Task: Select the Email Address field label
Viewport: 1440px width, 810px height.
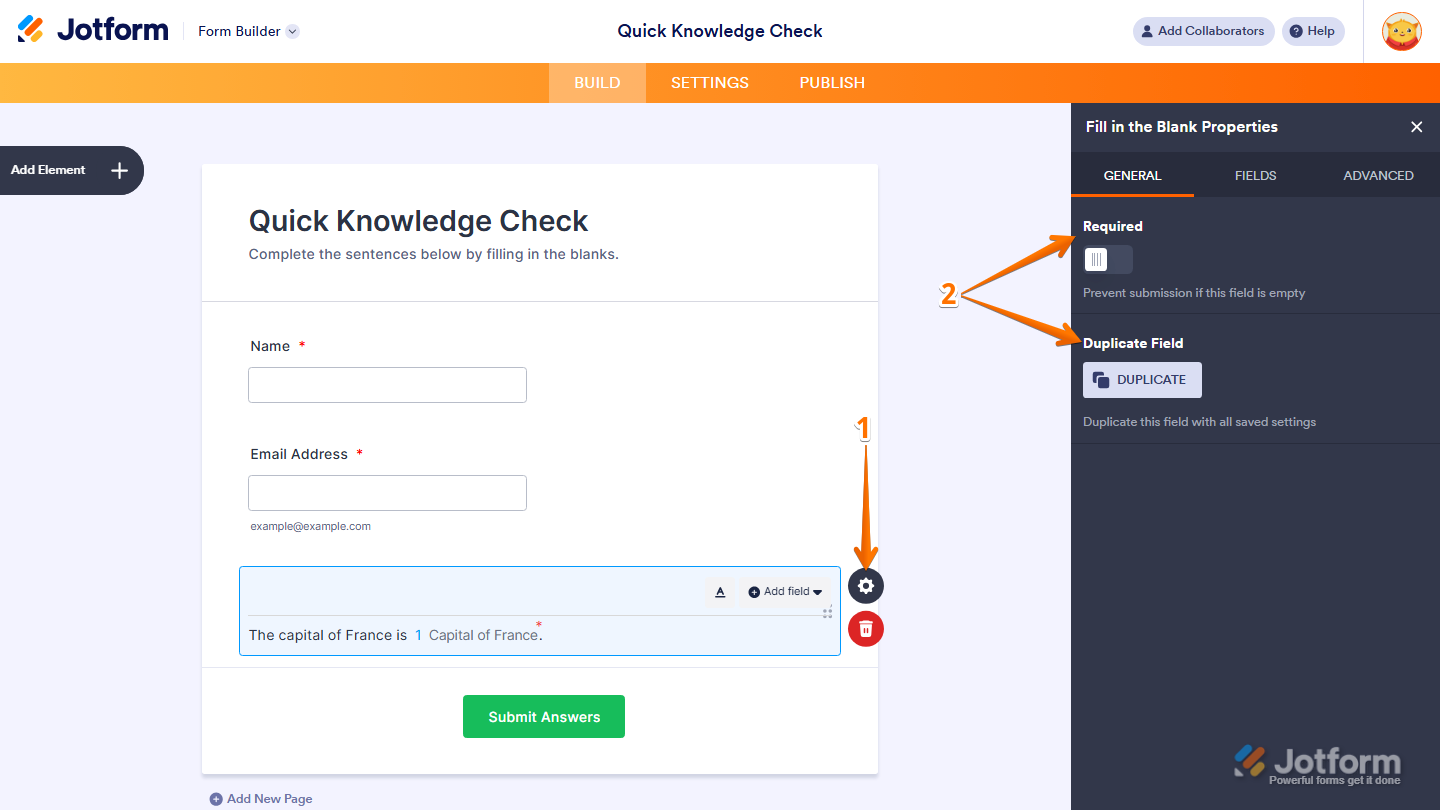Action: (299, 454)
